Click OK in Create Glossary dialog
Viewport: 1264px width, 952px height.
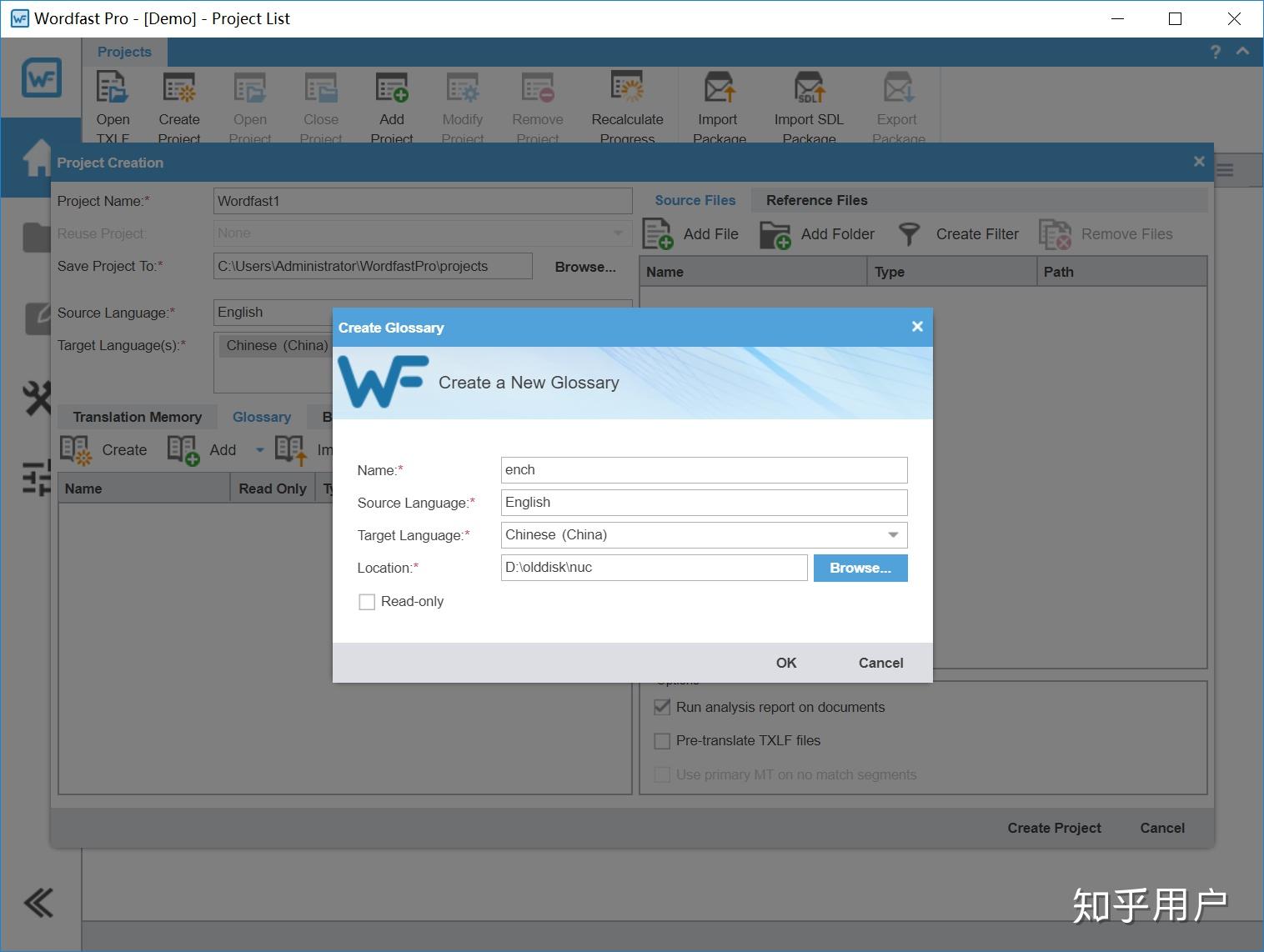click(786, 663)
